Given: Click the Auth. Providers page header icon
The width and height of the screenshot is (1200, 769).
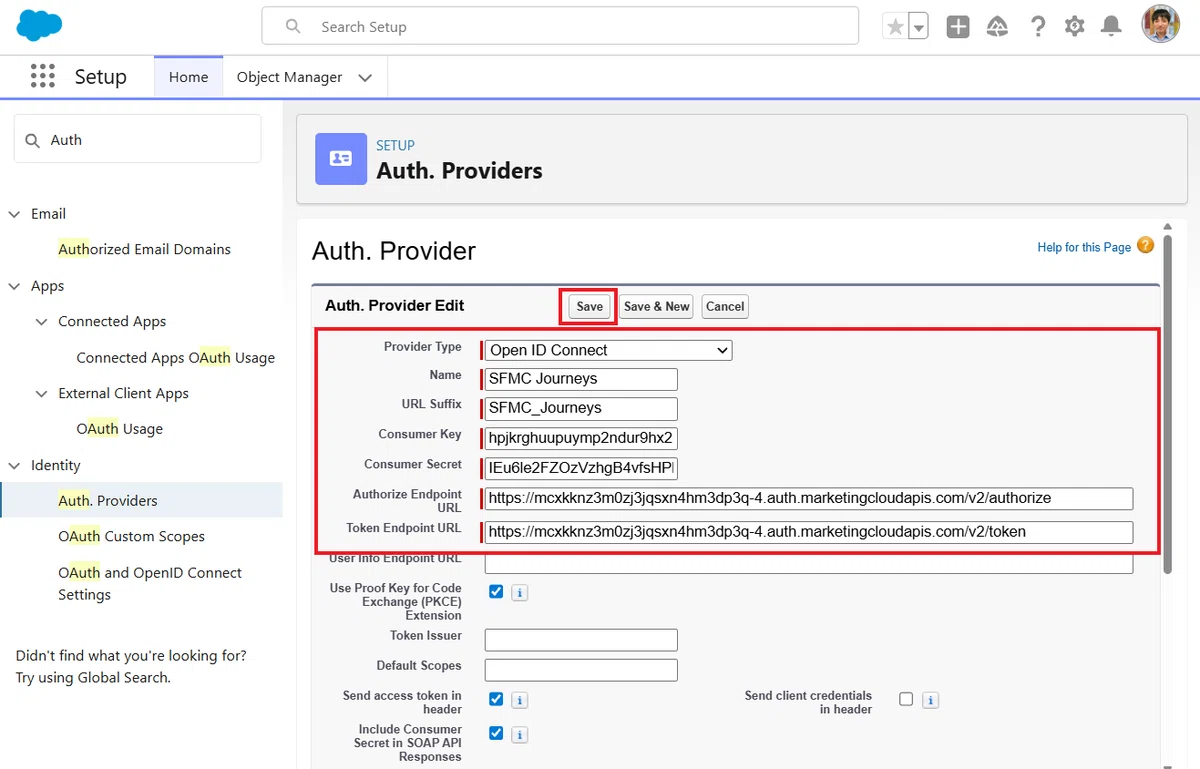Looking at the screenshot, I should click(341, 159).
